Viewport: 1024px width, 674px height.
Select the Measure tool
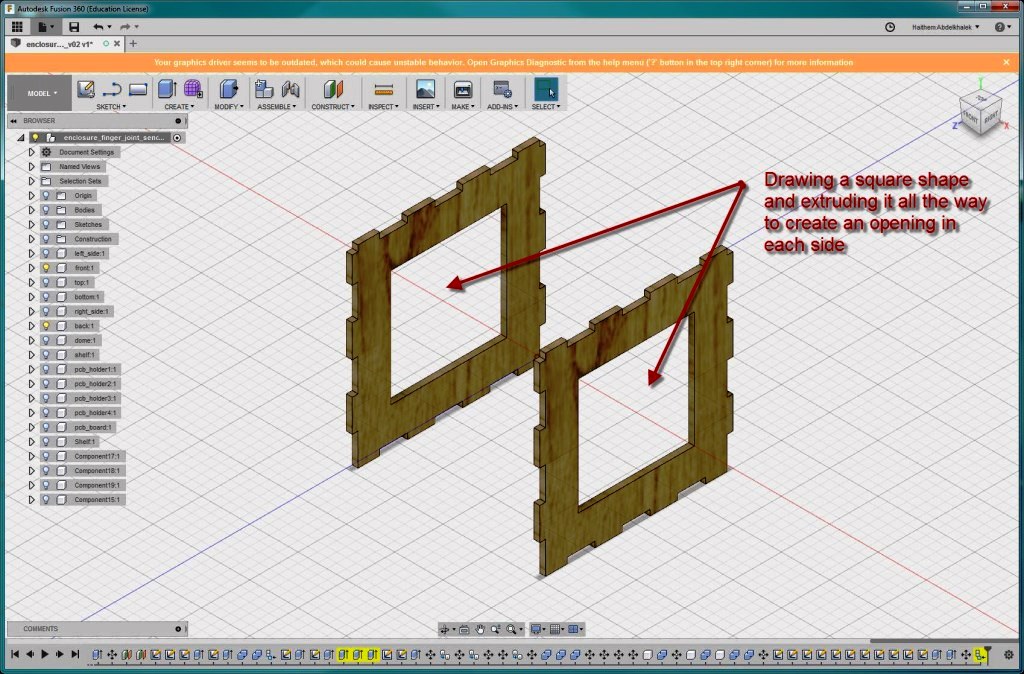(383, 89)
